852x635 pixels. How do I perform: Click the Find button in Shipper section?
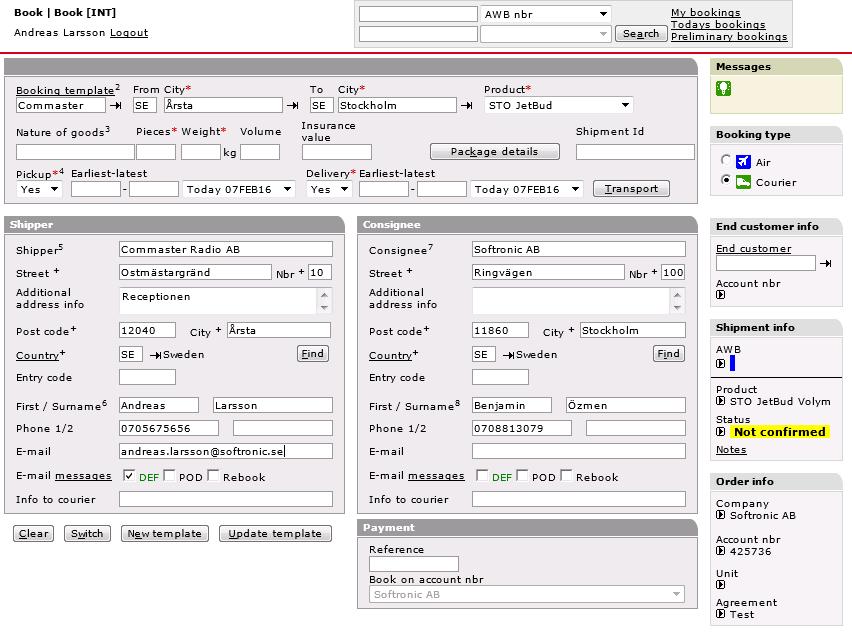click(x=312, y=354)
